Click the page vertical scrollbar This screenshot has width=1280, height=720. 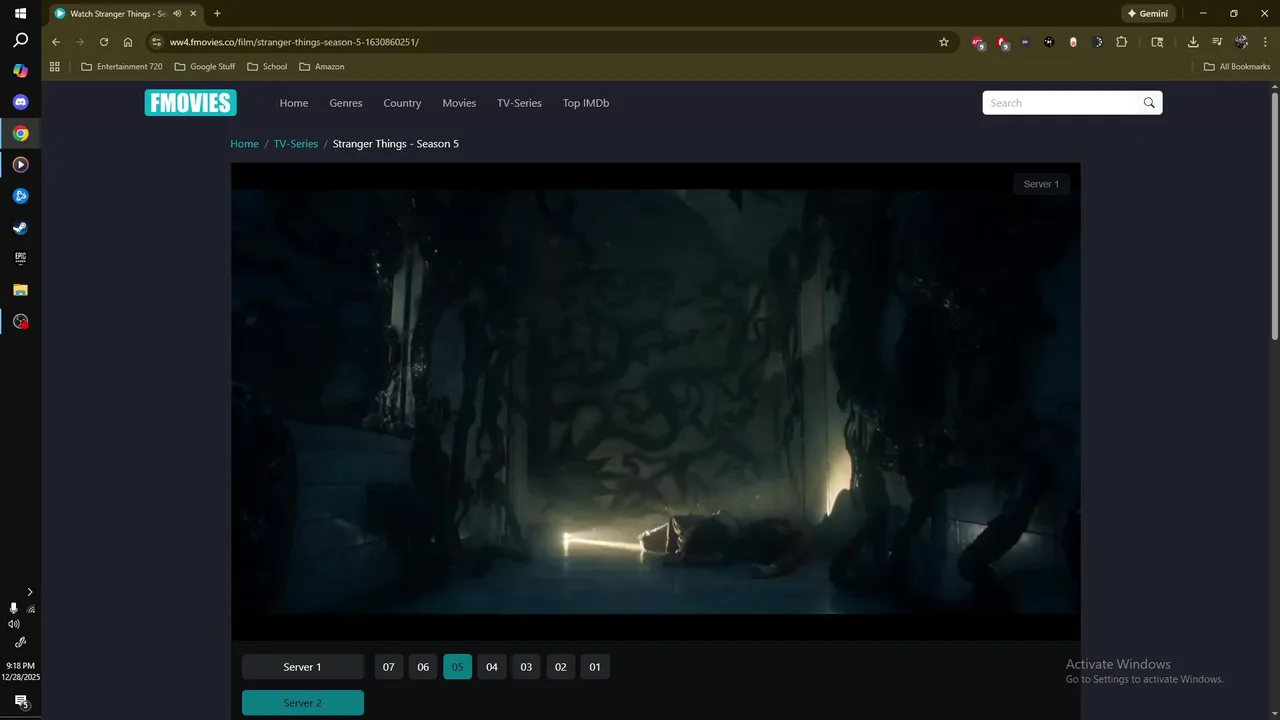(x=1275, y=215)
